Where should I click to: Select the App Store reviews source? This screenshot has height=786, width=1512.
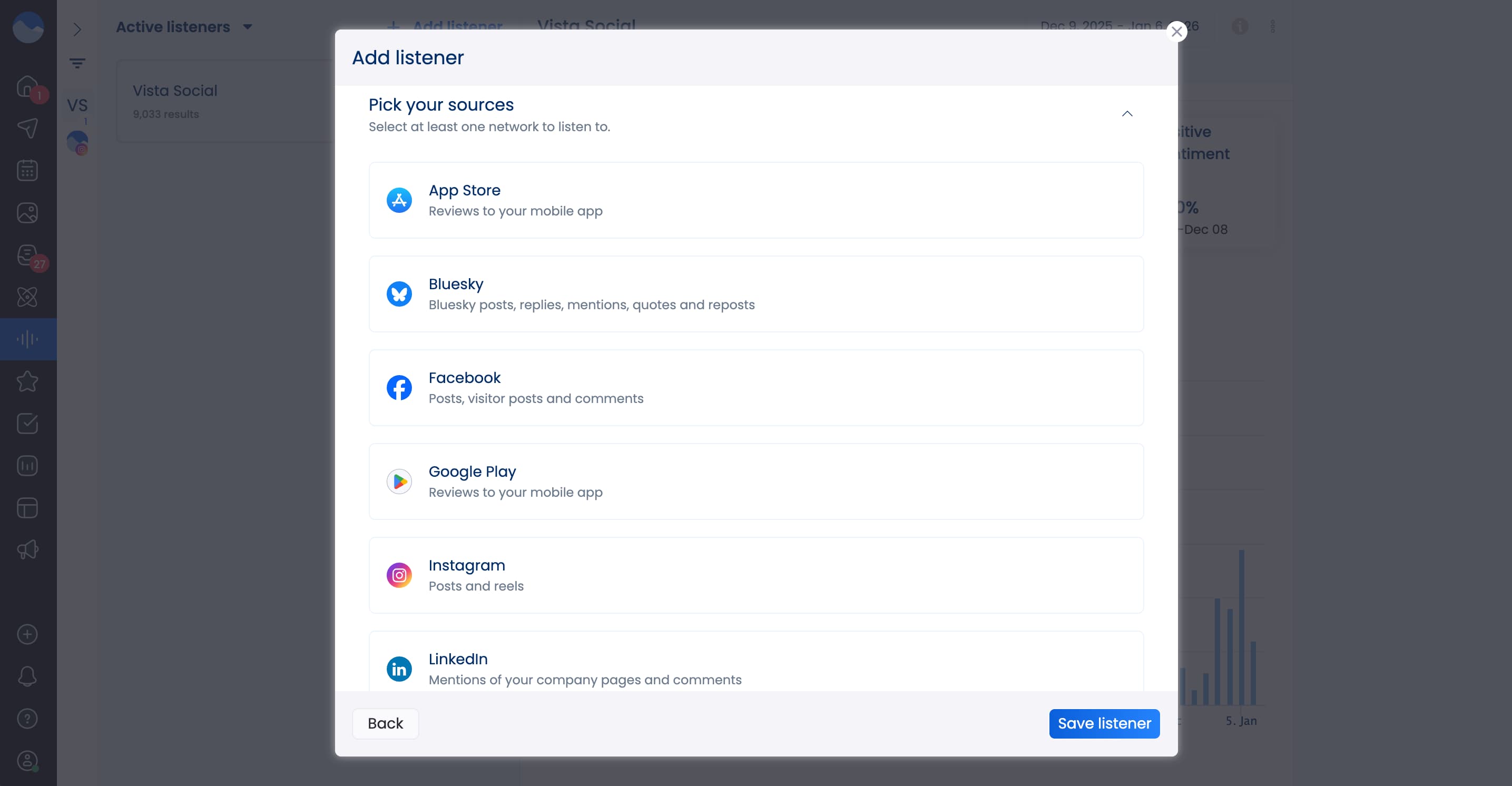756,200
